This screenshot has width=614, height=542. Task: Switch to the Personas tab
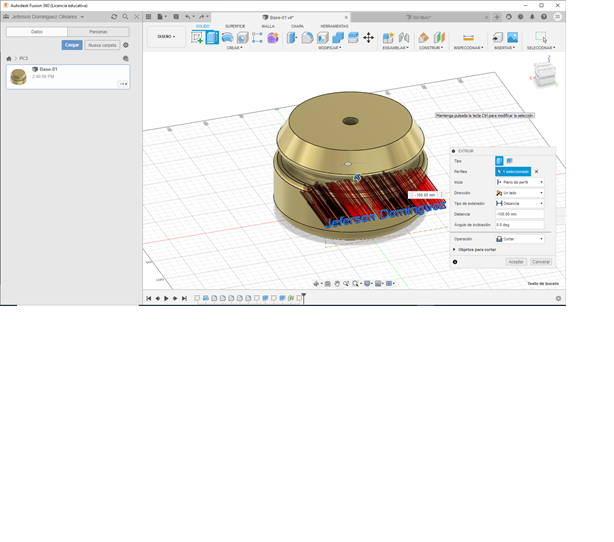[98, 32]
